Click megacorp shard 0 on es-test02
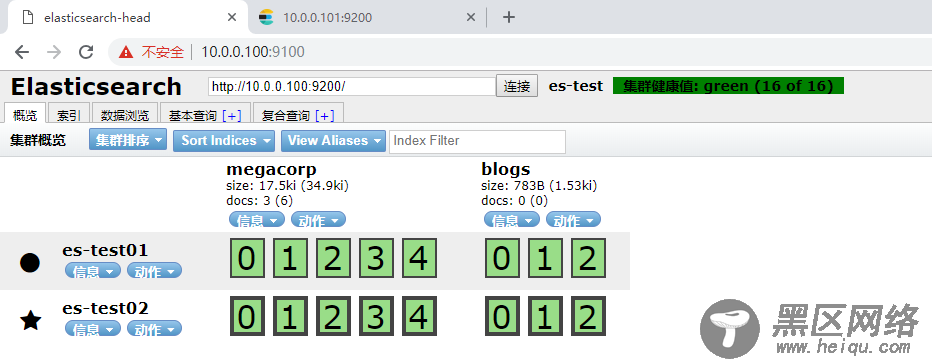Image resolution: width=932 pixels, height=364 pixels. [x=247, y=316]
